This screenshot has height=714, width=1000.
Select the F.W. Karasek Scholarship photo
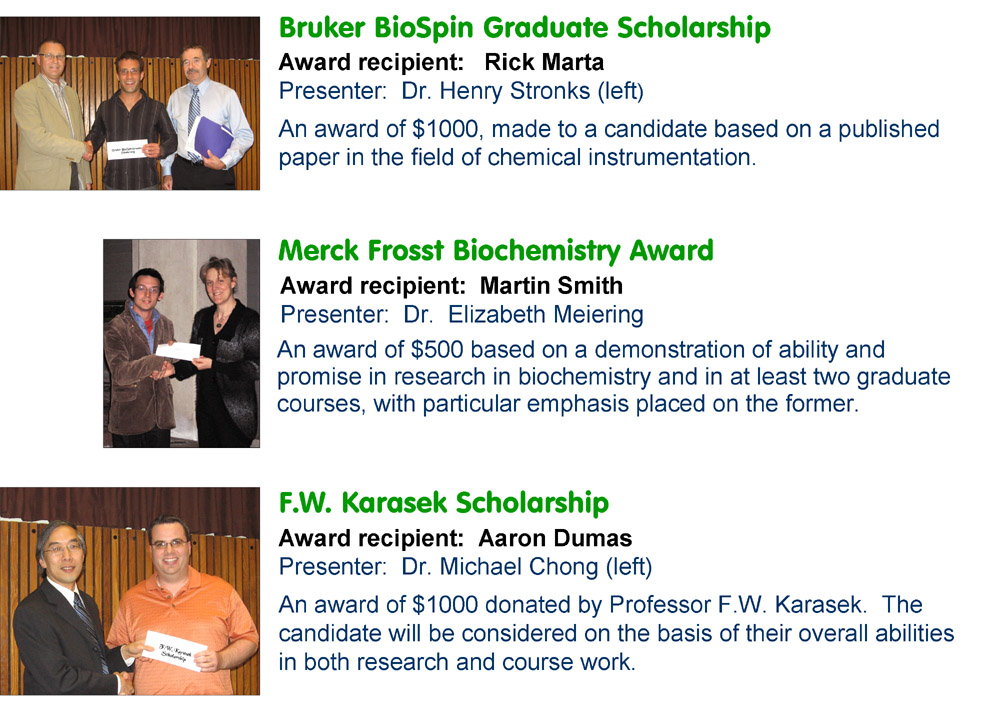click(130, 590)
